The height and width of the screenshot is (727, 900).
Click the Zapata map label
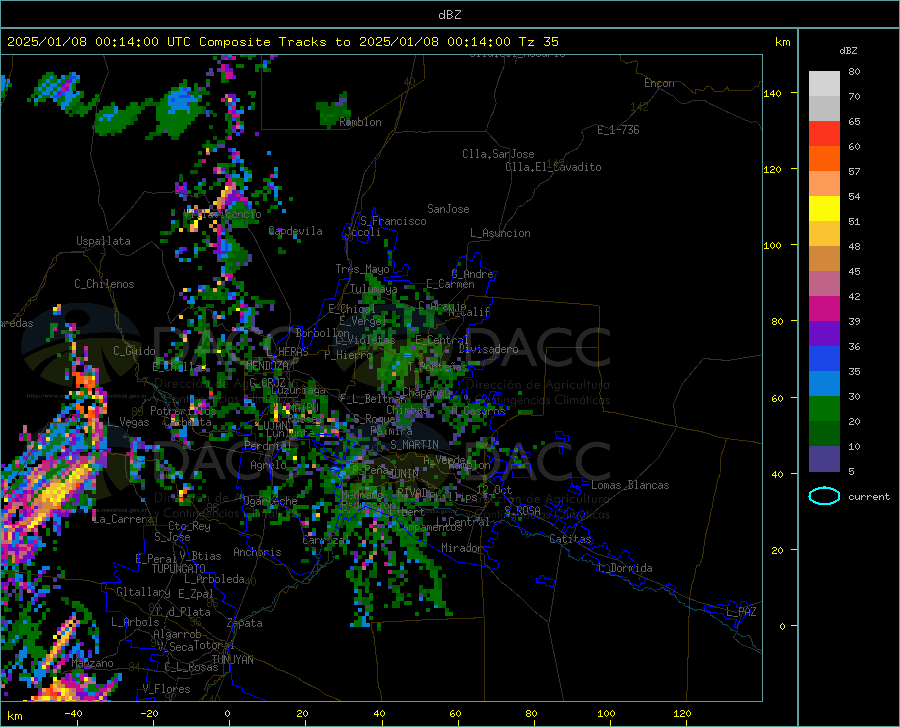tap(245, 623)
